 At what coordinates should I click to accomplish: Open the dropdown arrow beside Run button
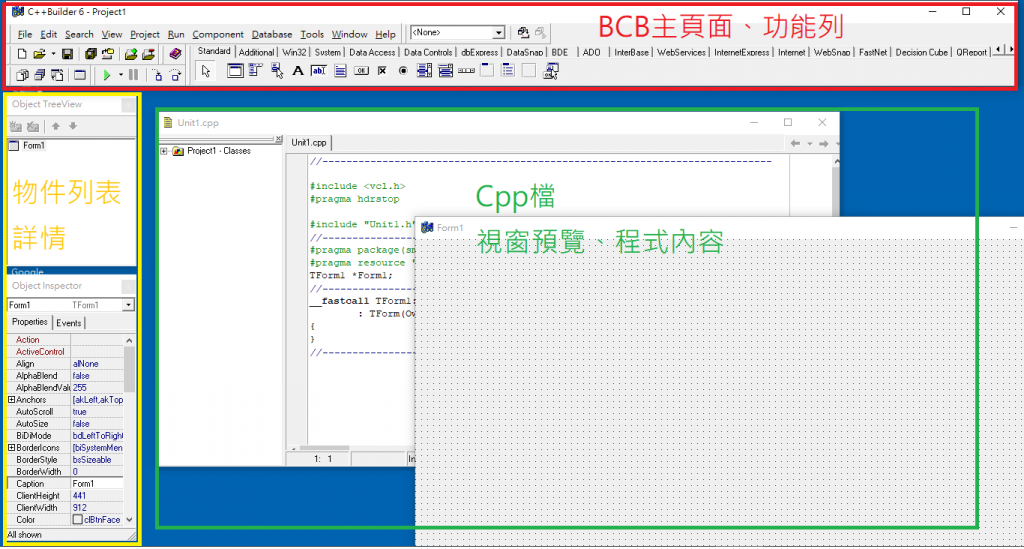121,75
